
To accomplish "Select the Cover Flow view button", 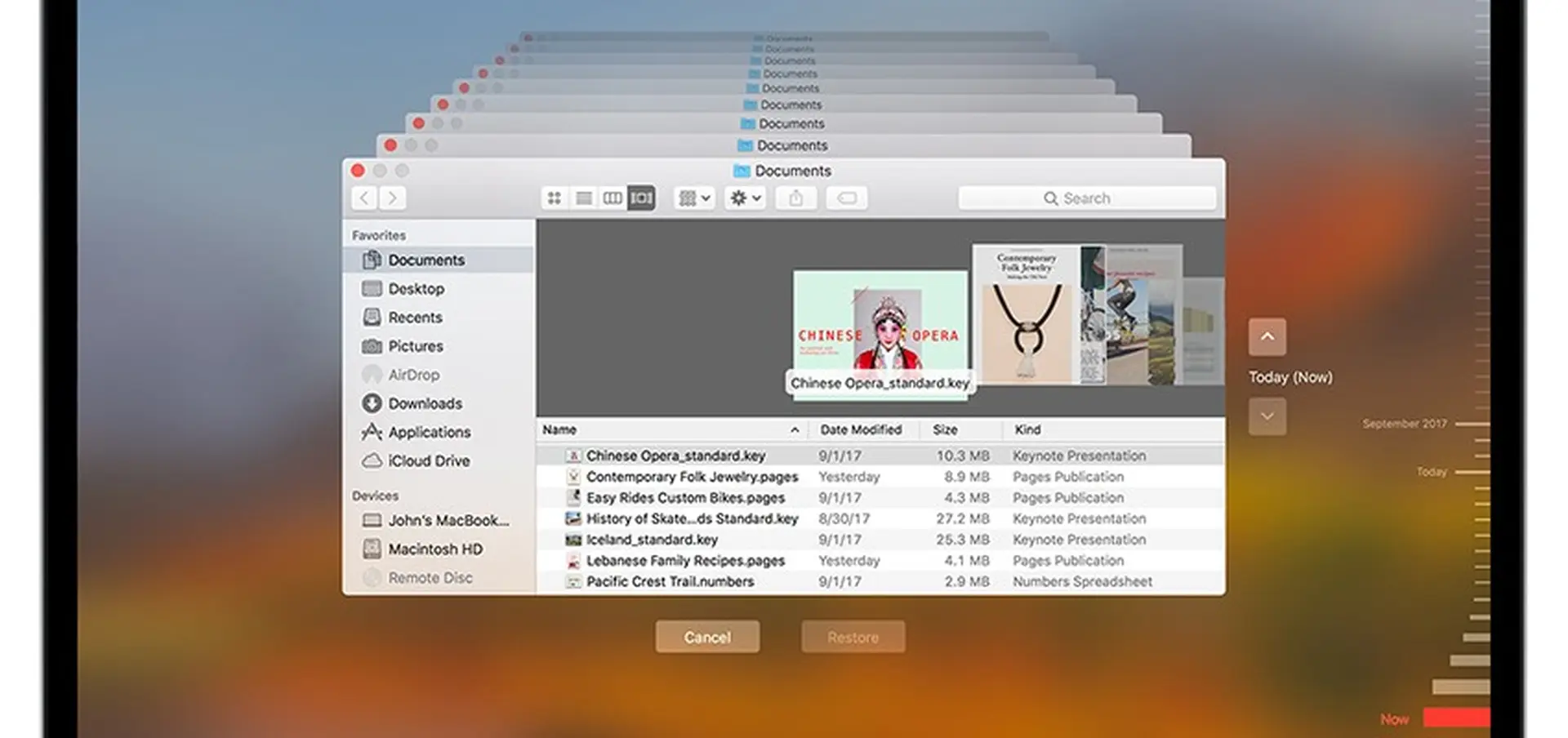I will click(641, 198).
